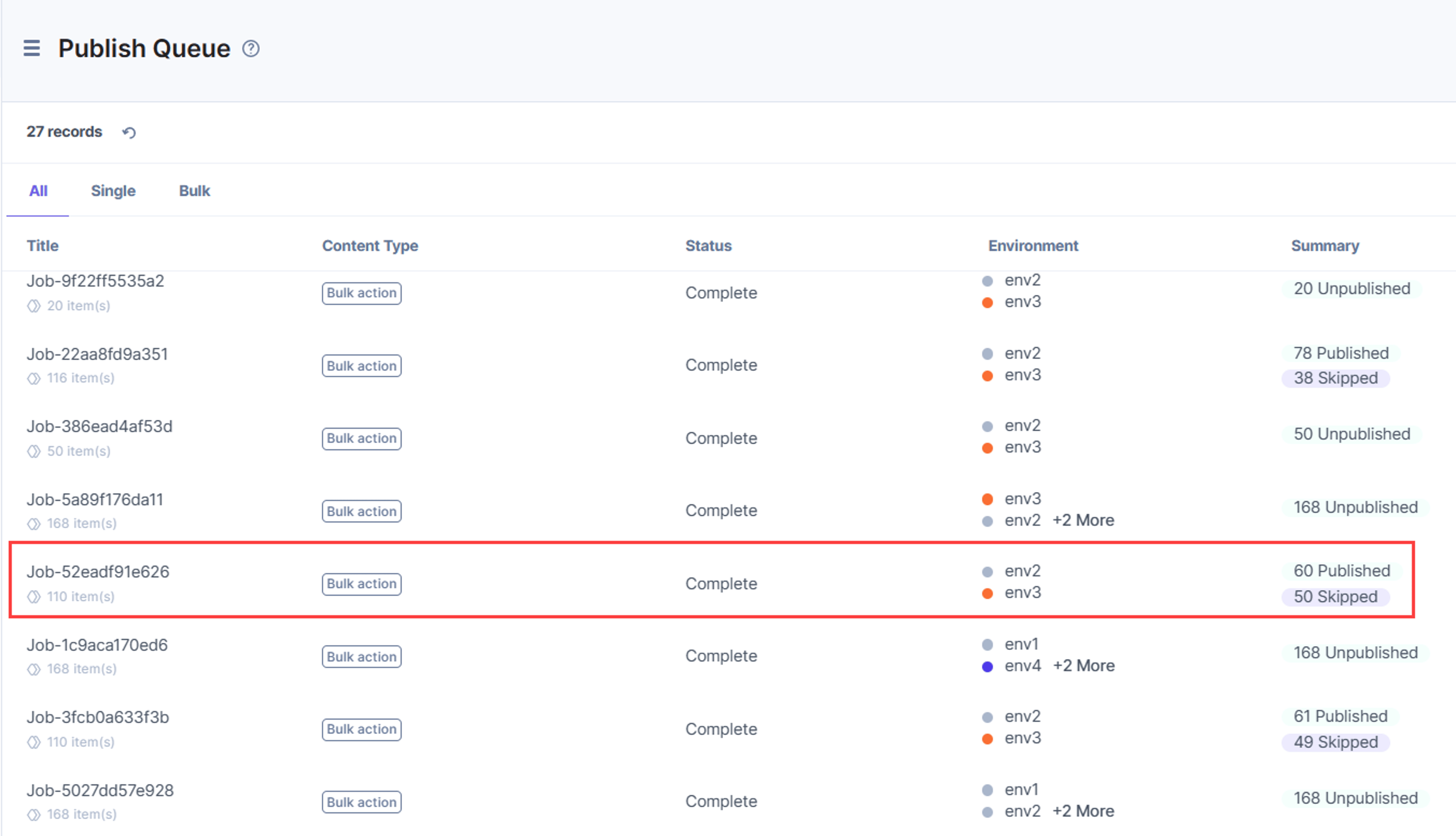The height and width of the screenshot is (836, 1456).
Task: Switch to the Single tab
Action: pos(113,191)
